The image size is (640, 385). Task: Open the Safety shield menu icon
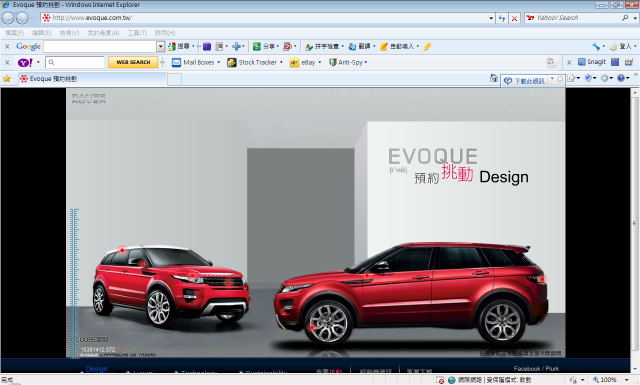pyautogui.click(x=590, y=78)
